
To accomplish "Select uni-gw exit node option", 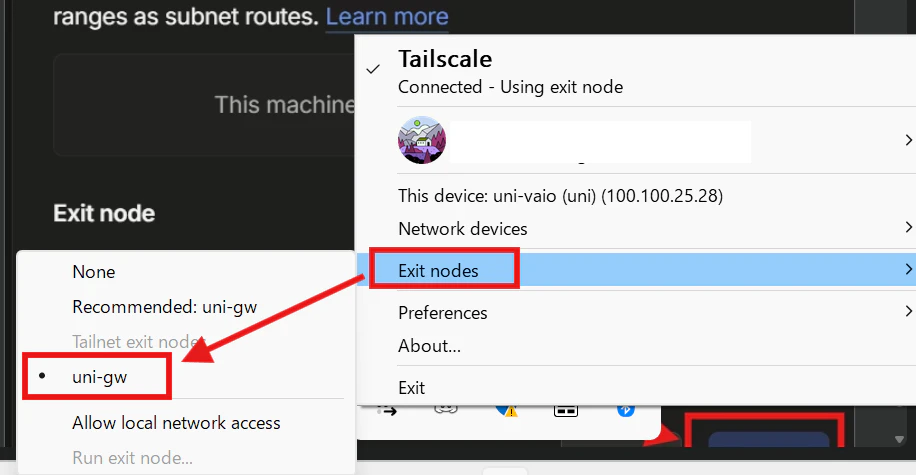I will 99,377.
